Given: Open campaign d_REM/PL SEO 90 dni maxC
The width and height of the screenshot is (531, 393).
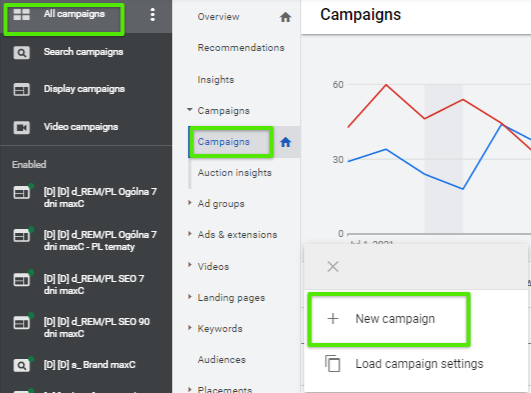Looking at the screenshot, I should tap(97, 328).
